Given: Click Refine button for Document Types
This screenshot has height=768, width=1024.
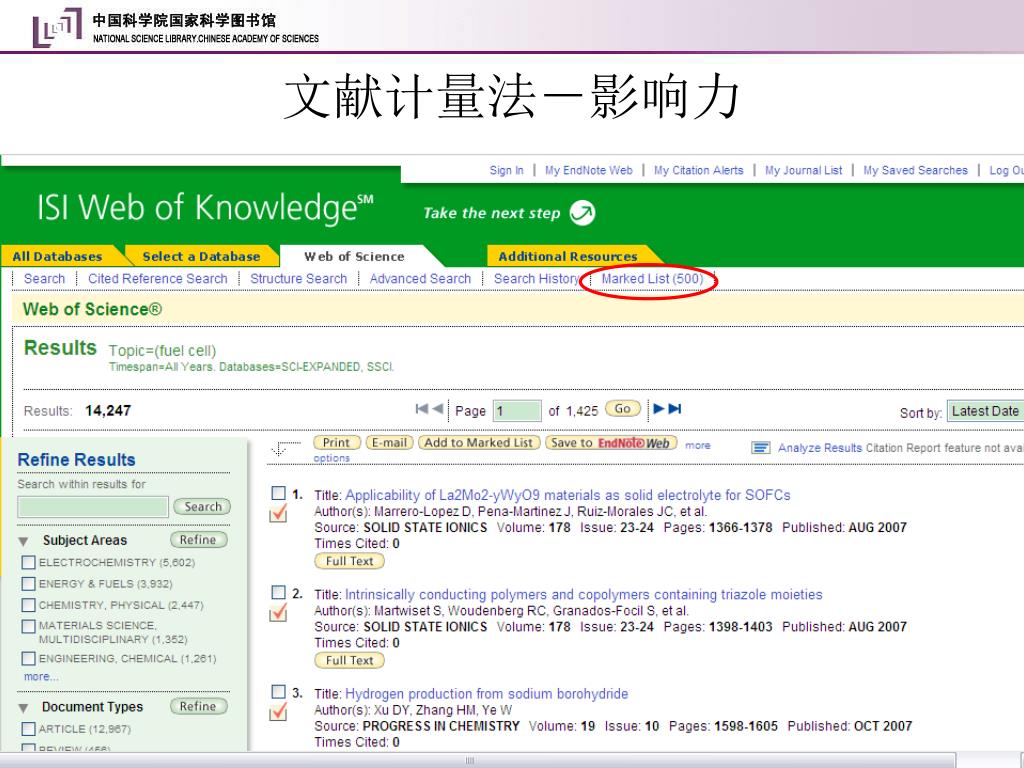Looking at the screenshot, I should [198, 707].
